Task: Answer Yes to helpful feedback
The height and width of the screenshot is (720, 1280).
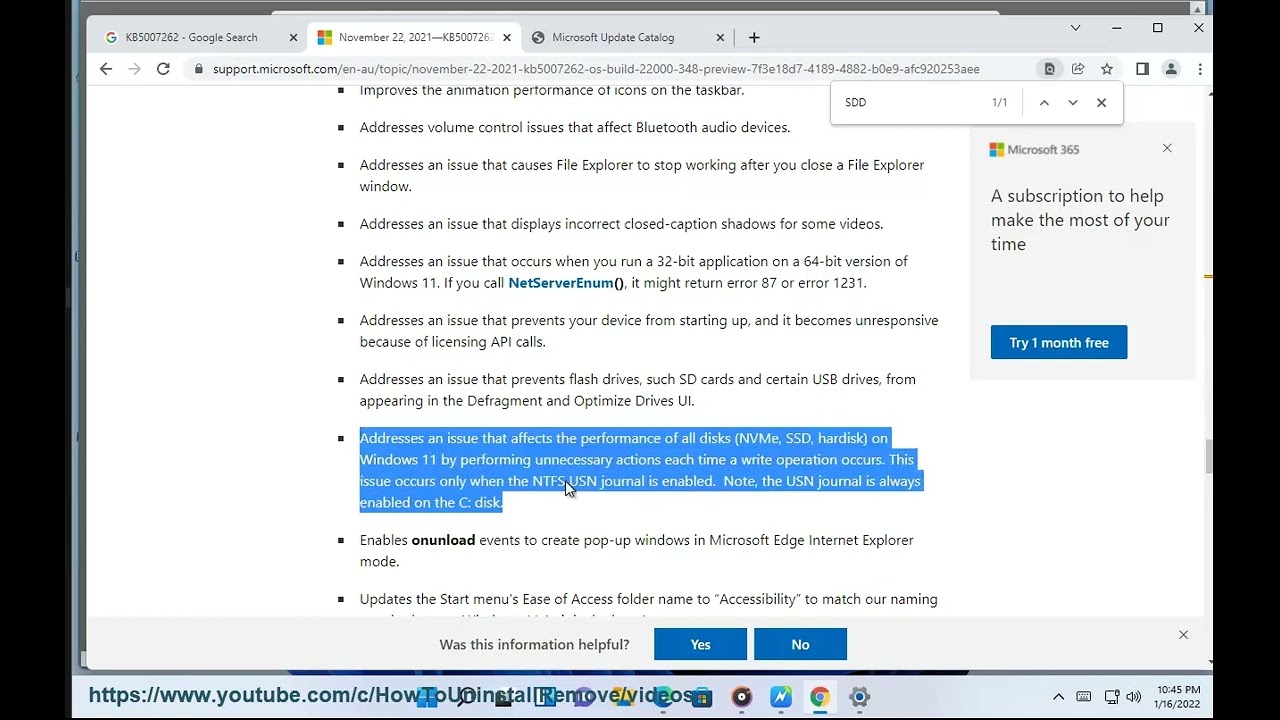Action: point(700,644)
